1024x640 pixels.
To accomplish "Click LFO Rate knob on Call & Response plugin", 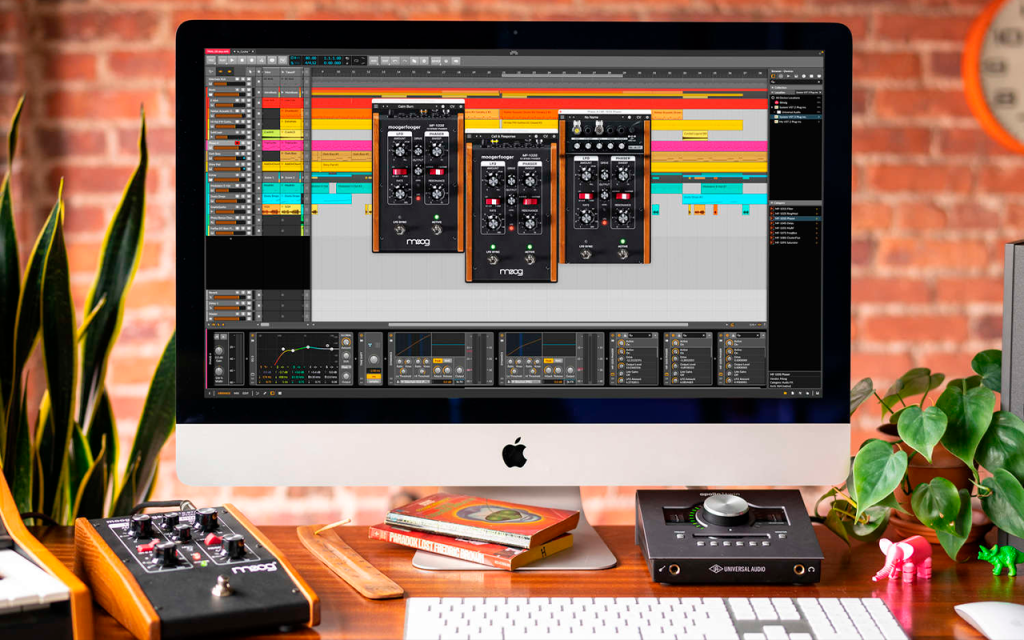I will 494,223.
